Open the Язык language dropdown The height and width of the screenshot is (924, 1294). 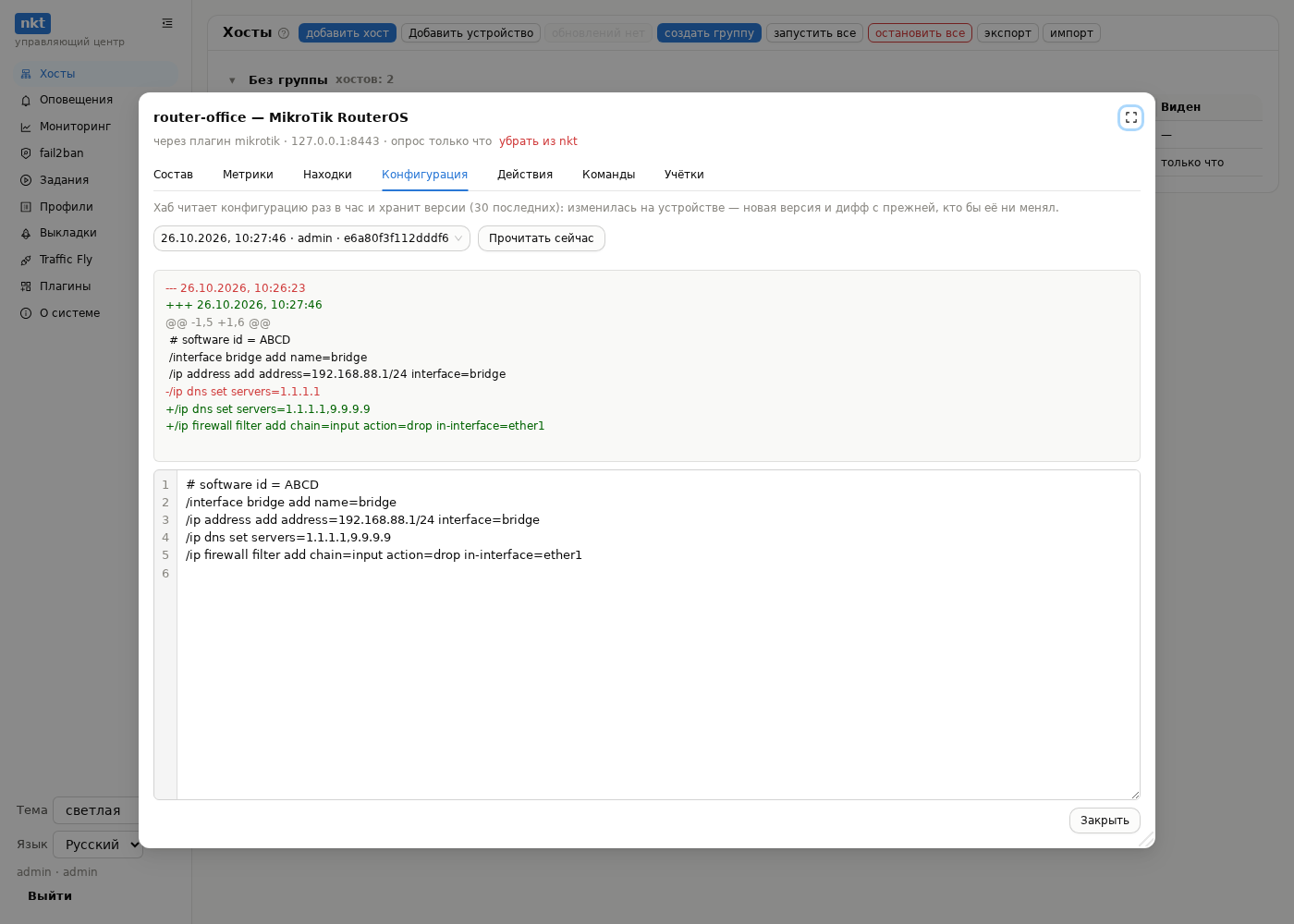pyautogui.click(x=98, y=845)
